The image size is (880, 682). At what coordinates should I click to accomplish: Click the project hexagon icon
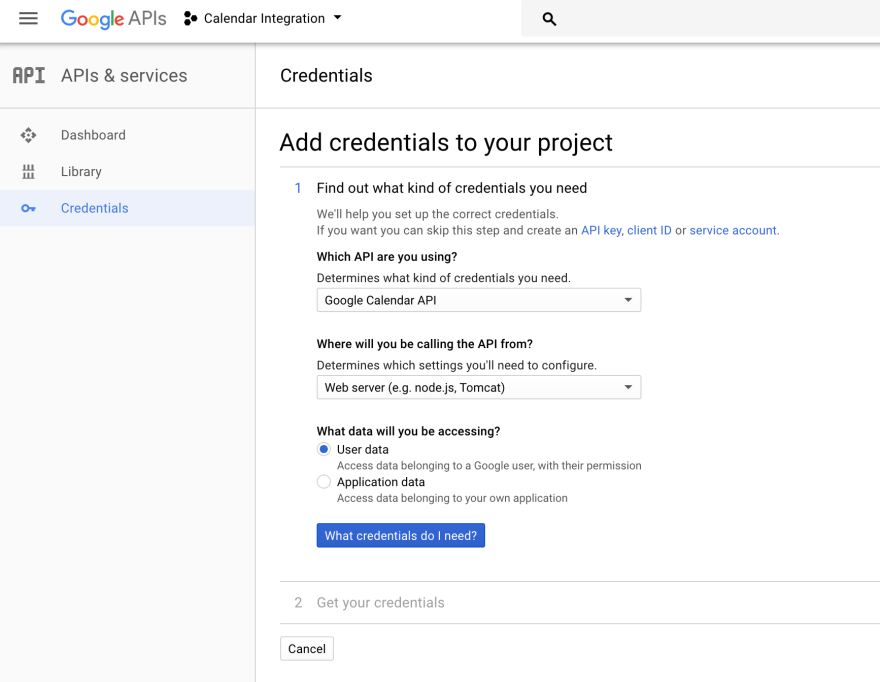pos(190,19)
